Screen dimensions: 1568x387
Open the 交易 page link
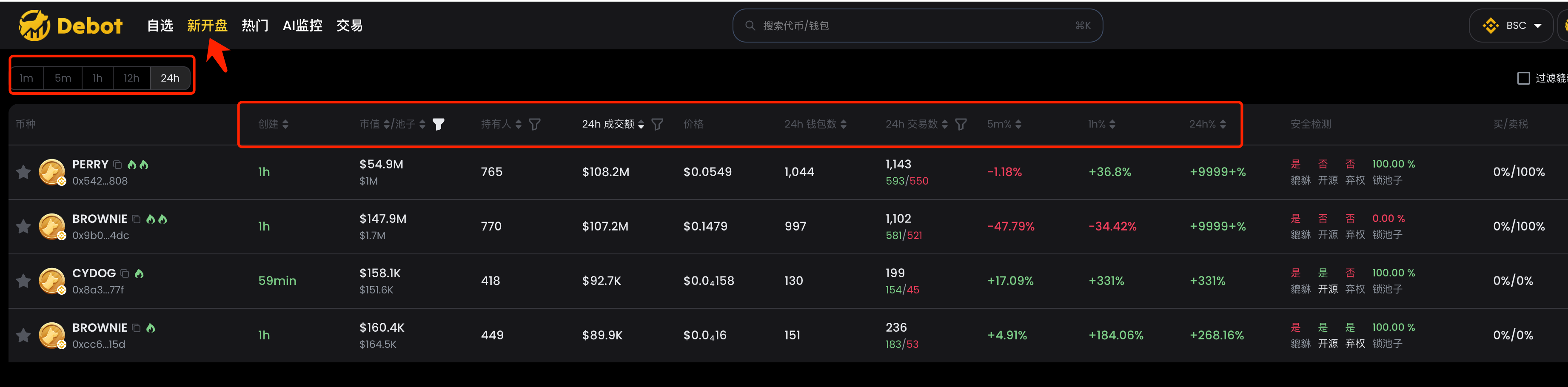[349, 26]
